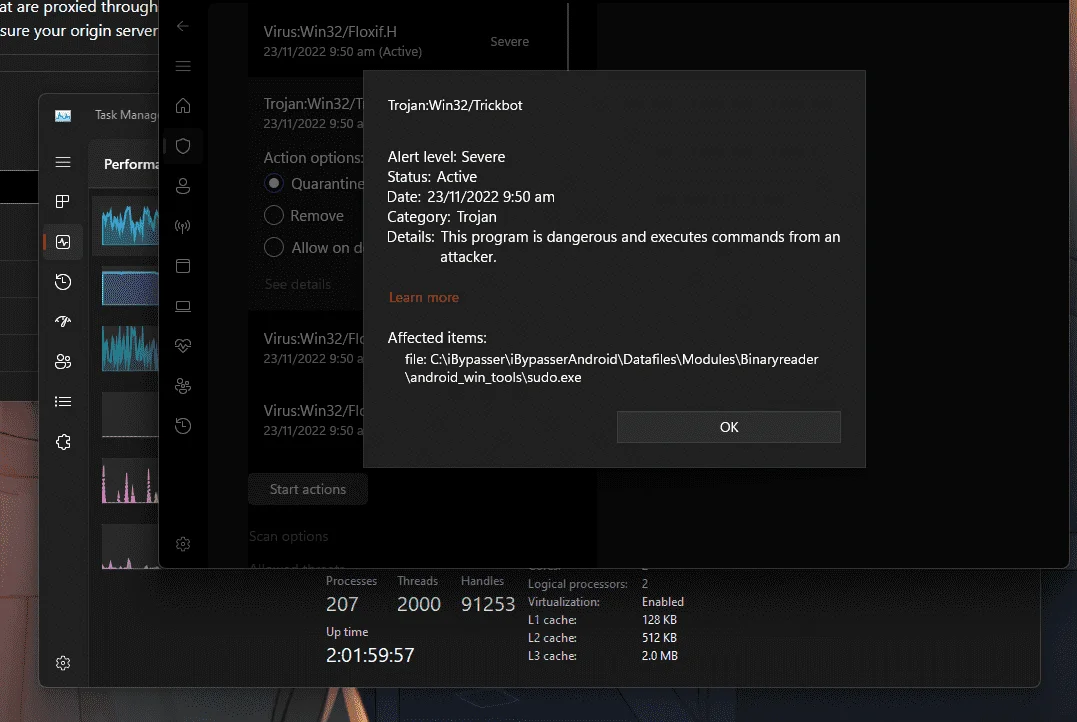Open Protection history clock icon

pyautogui.click(x=183, y=426)
